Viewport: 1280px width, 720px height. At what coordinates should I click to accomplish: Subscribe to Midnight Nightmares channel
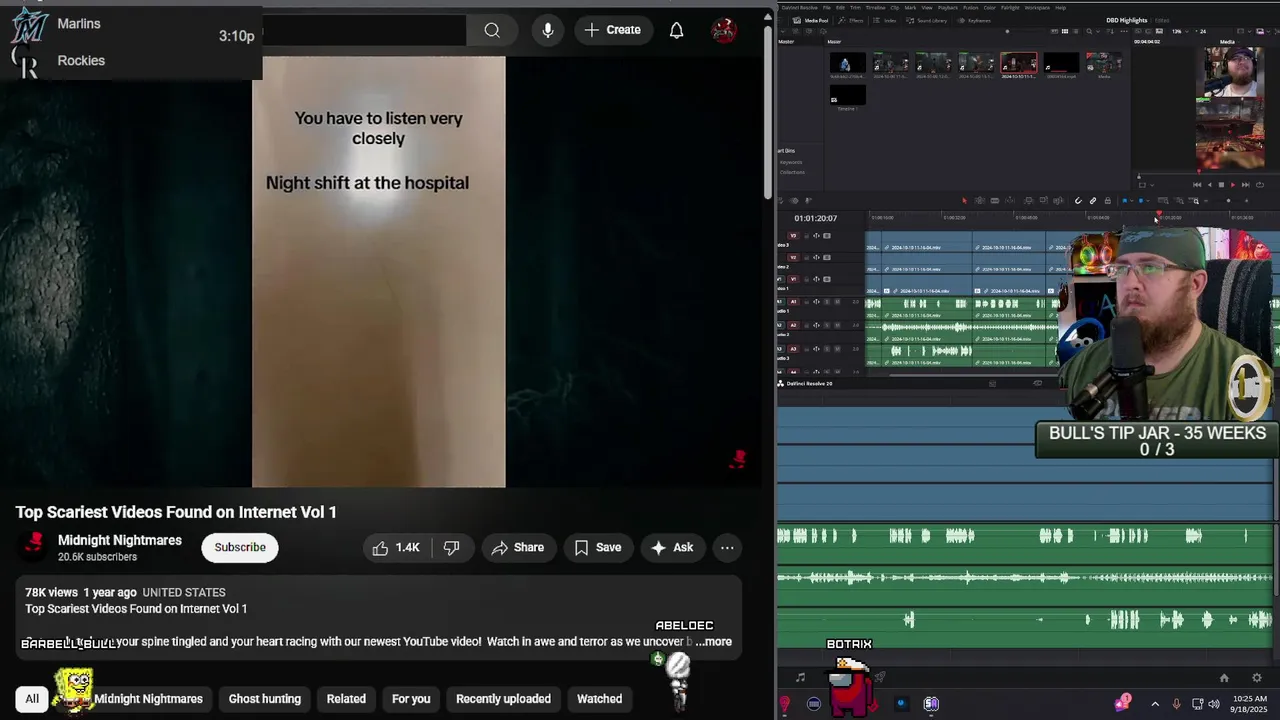click(x=240, y=547)
